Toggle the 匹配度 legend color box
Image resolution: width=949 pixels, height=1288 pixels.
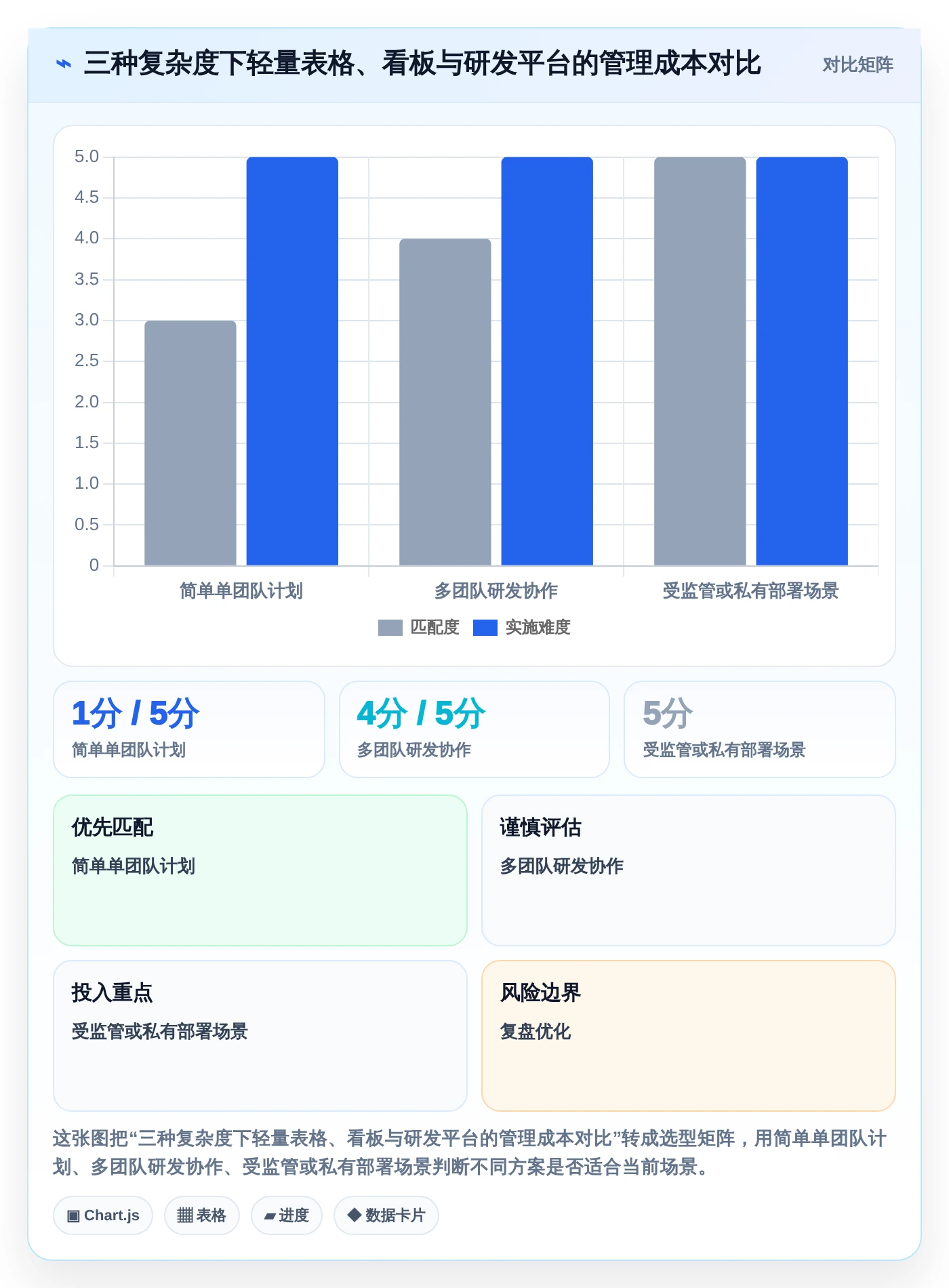coord(390,628)
